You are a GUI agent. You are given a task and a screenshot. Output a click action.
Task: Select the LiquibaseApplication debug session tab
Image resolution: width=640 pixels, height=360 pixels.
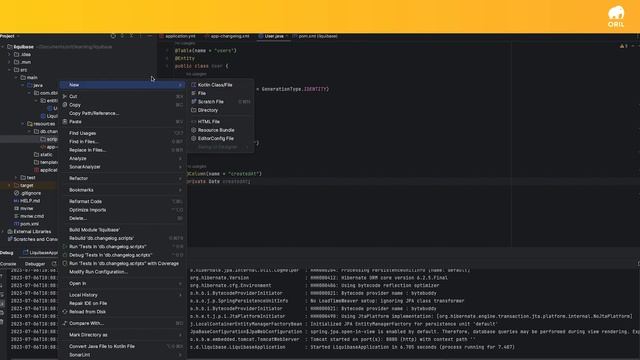(x=41, y=253)
